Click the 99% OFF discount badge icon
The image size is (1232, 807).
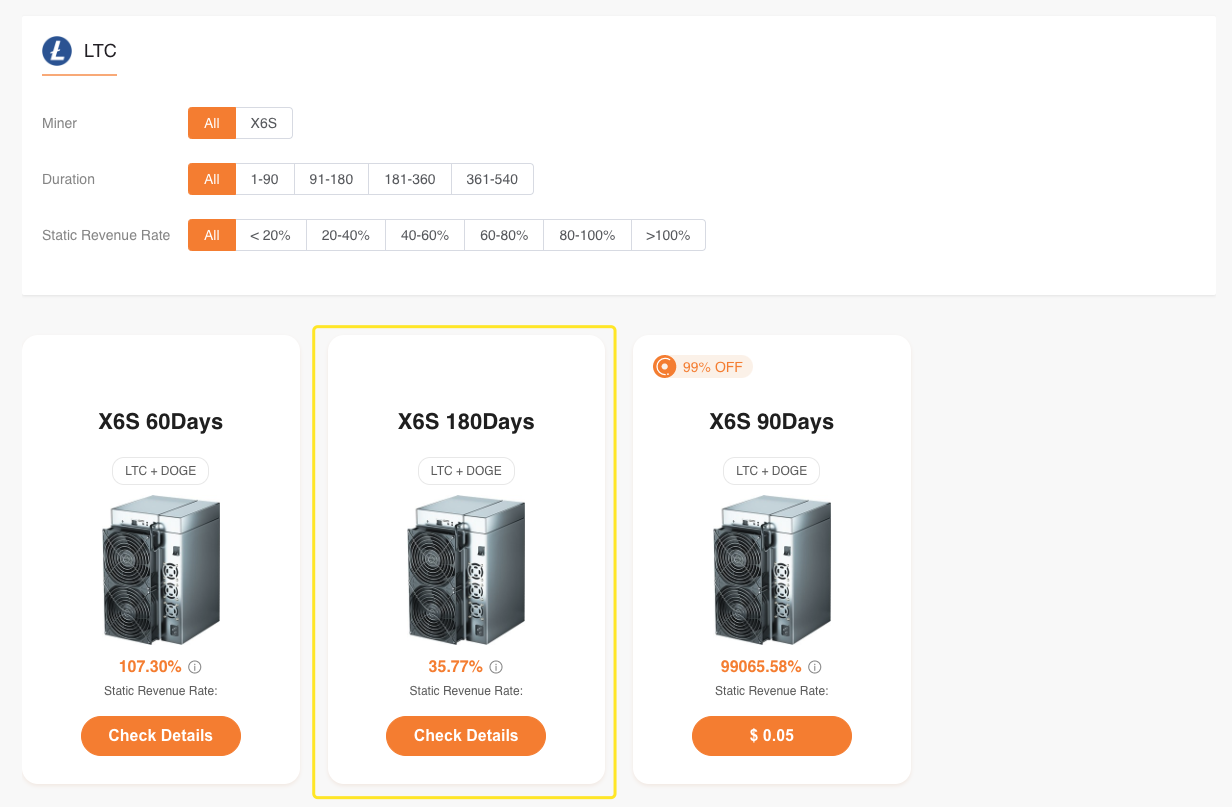click(x=664, y=367)
